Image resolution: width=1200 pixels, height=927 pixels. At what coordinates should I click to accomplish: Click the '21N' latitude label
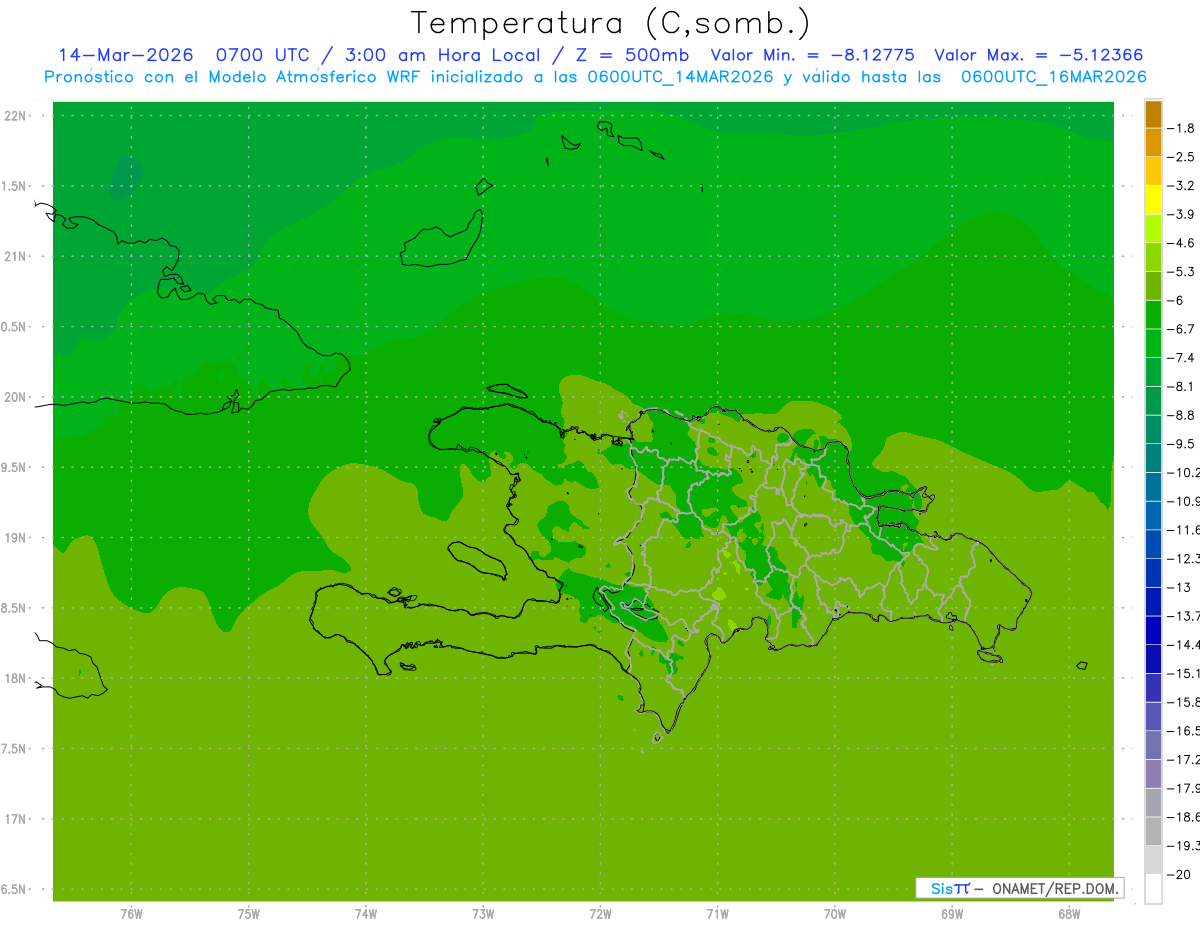click(17, 256)
